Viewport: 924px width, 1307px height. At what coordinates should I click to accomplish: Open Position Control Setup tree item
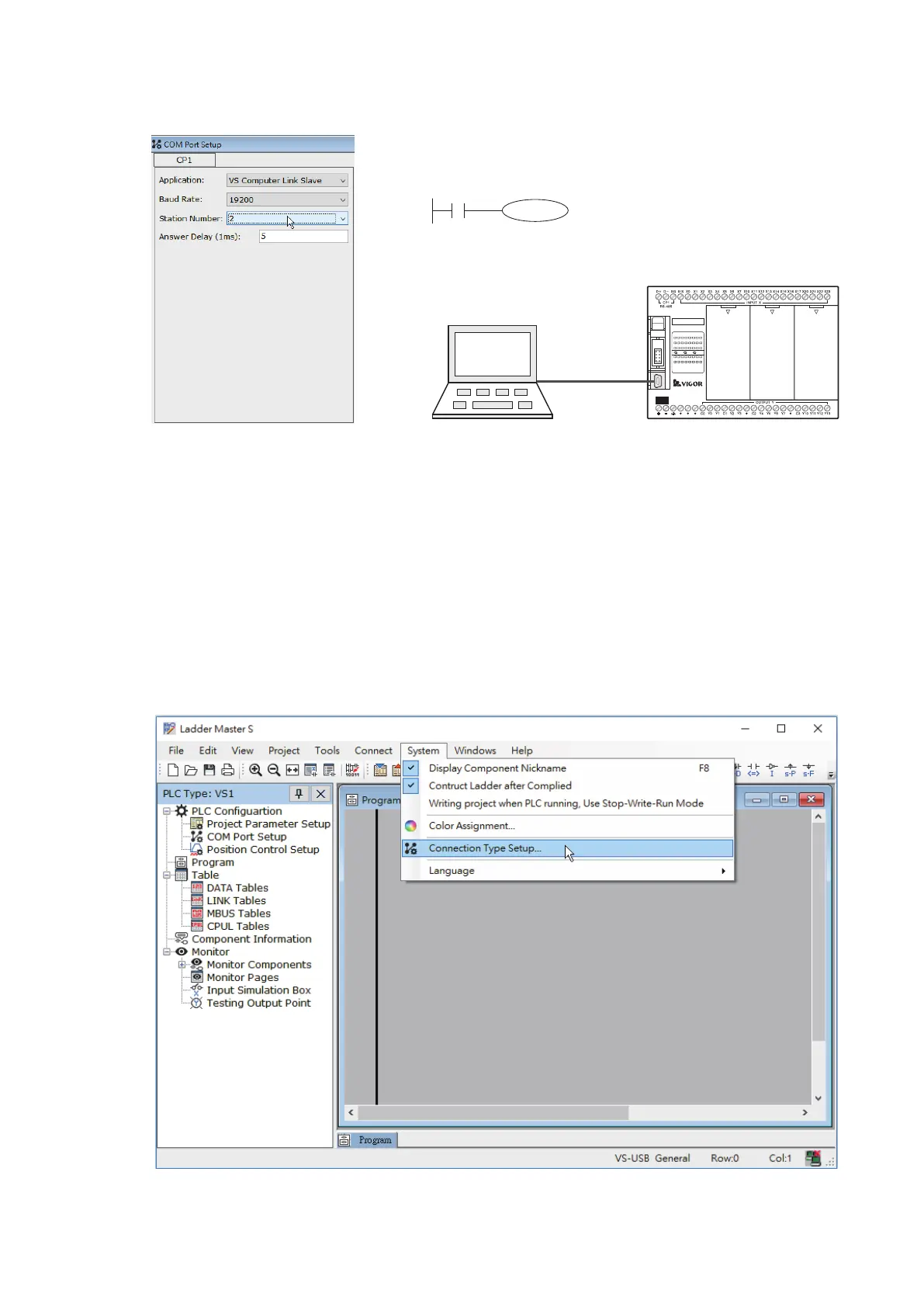(x=262, y=850)
